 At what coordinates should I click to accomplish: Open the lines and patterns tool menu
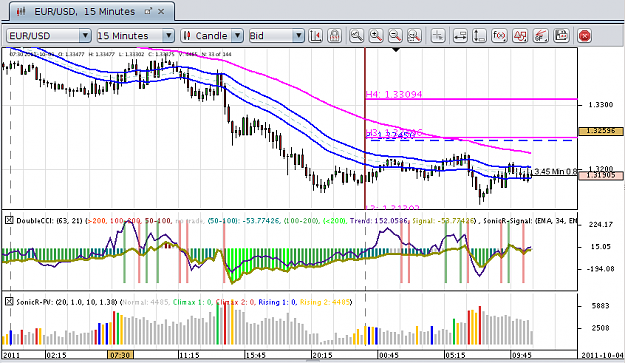coord(541,36)
